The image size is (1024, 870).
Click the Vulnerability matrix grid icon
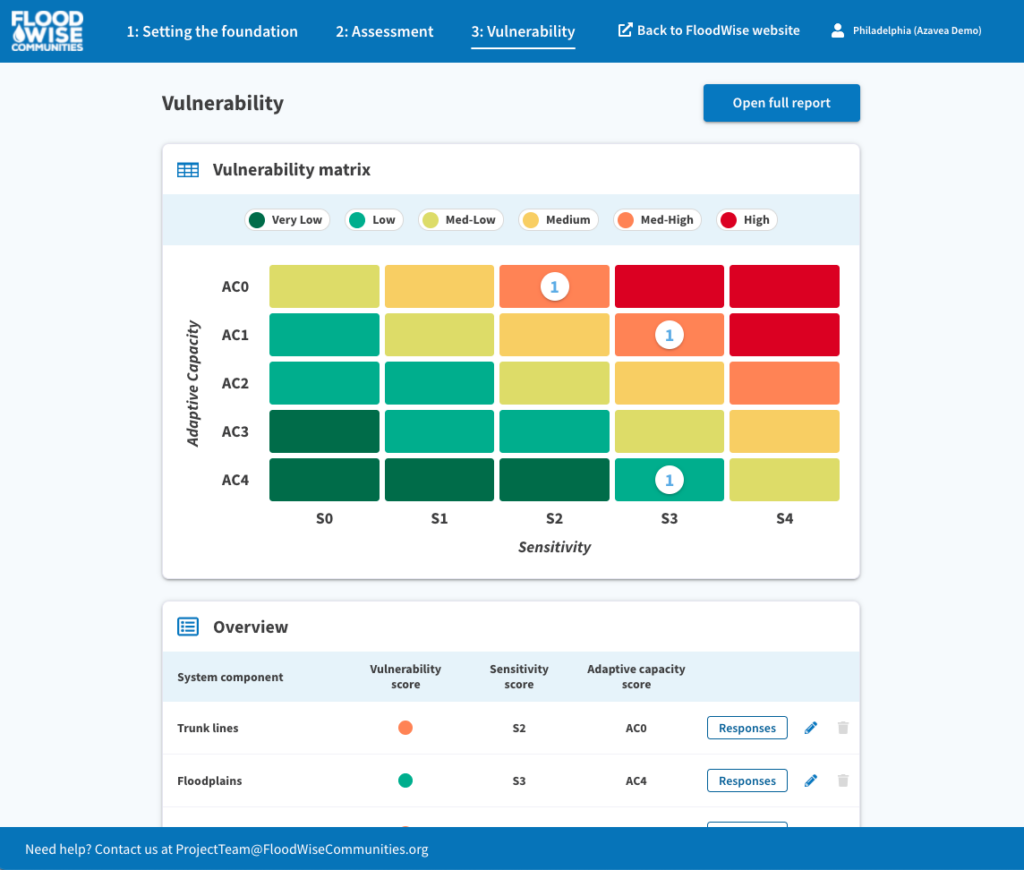[x=188, y=170]
